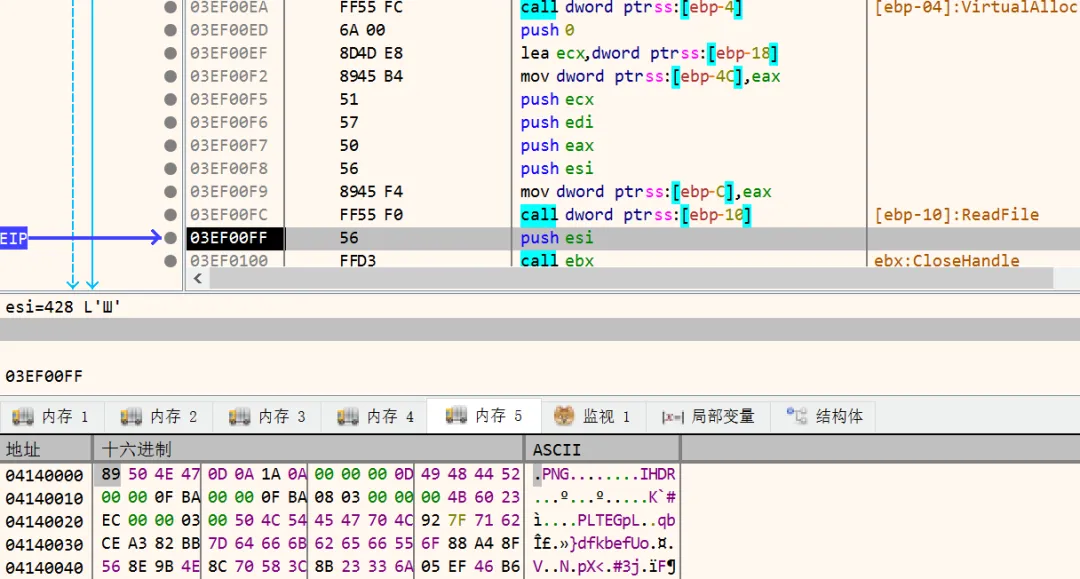
Task: Select the highlighted address 03EF00FF in disassembly
Action: tap(229, 238)
